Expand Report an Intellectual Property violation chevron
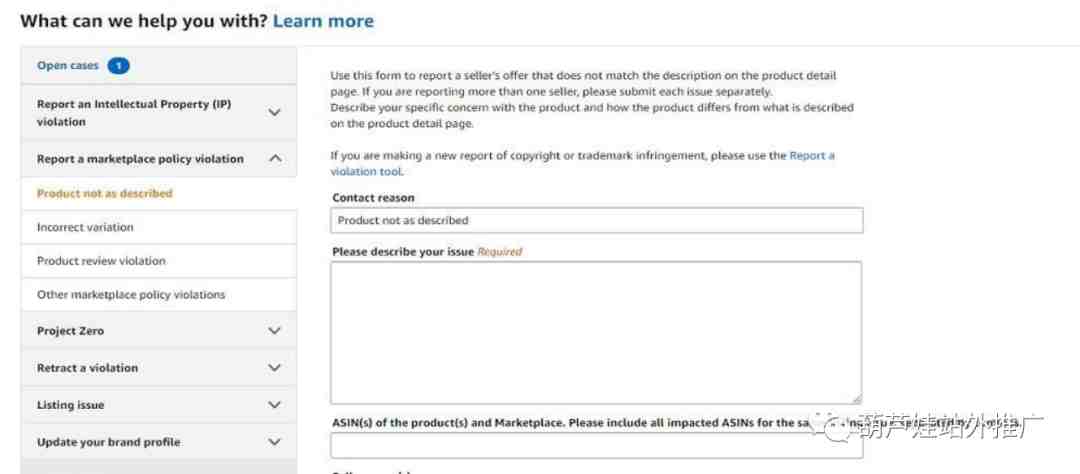Image resolution: width=1080 pixels, height=474 pixels. coord(274,112)
